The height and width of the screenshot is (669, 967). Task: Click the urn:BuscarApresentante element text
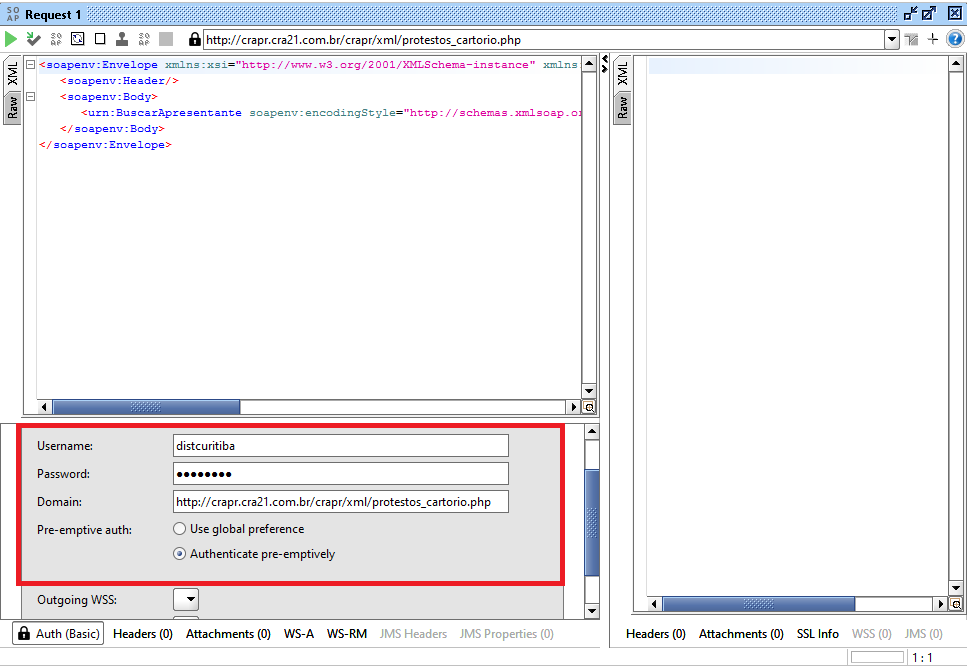(x=164, y=113)
